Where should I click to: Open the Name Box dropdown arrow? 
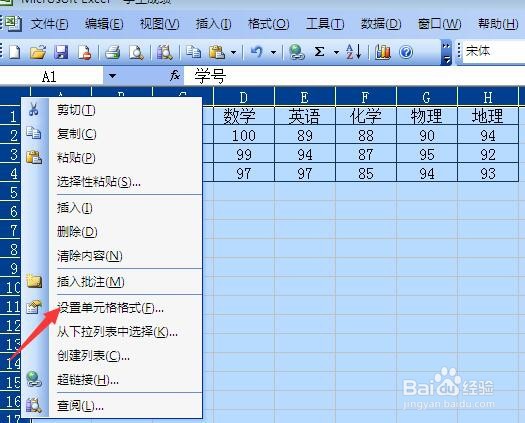click(113, 76)
